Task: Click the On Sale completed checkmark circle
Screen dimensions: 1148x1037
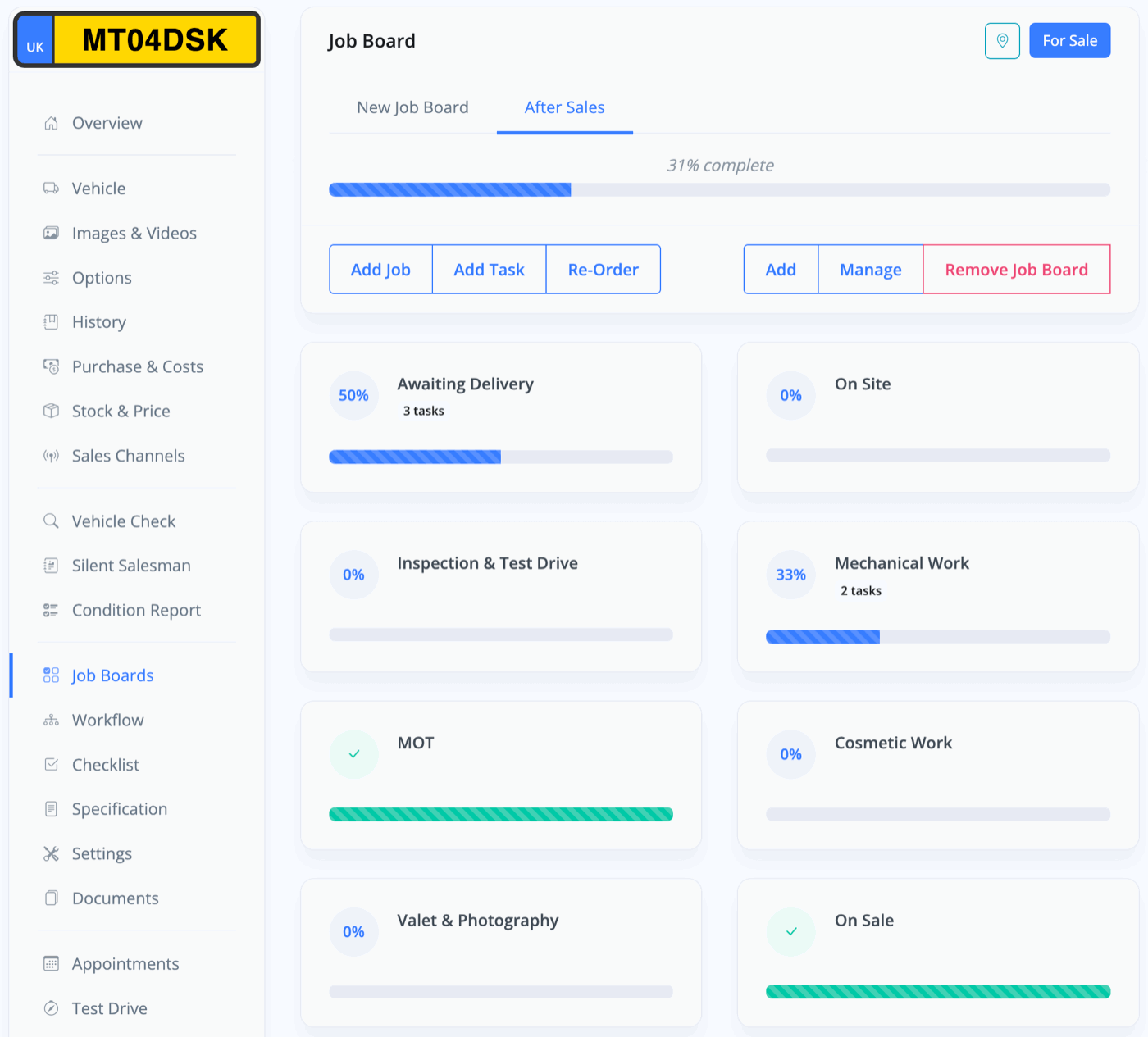Action: point(791,932)
